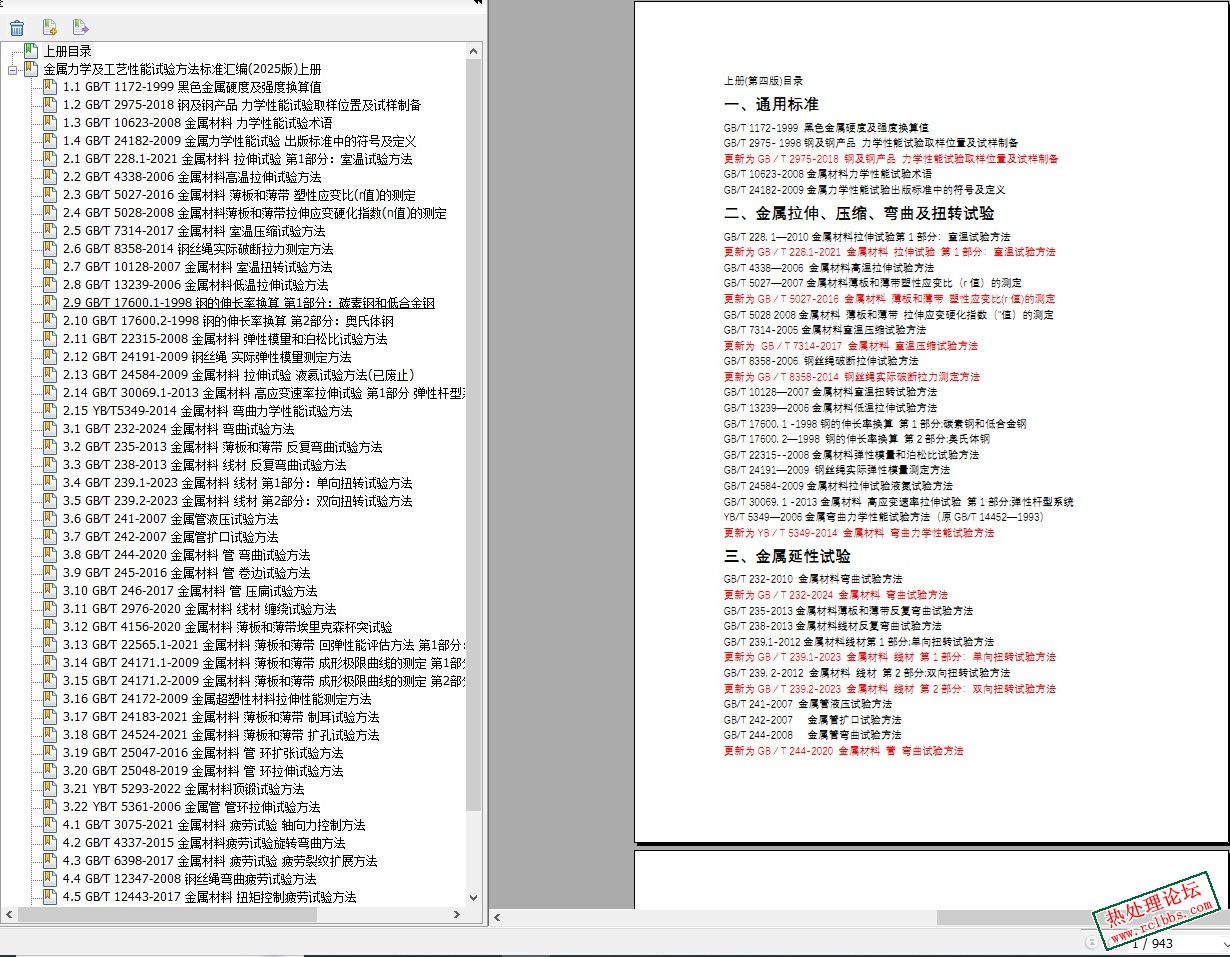
Task: Open bookmark 2.8 GB/T 13239-2006
Action: (x=195, y=285)
